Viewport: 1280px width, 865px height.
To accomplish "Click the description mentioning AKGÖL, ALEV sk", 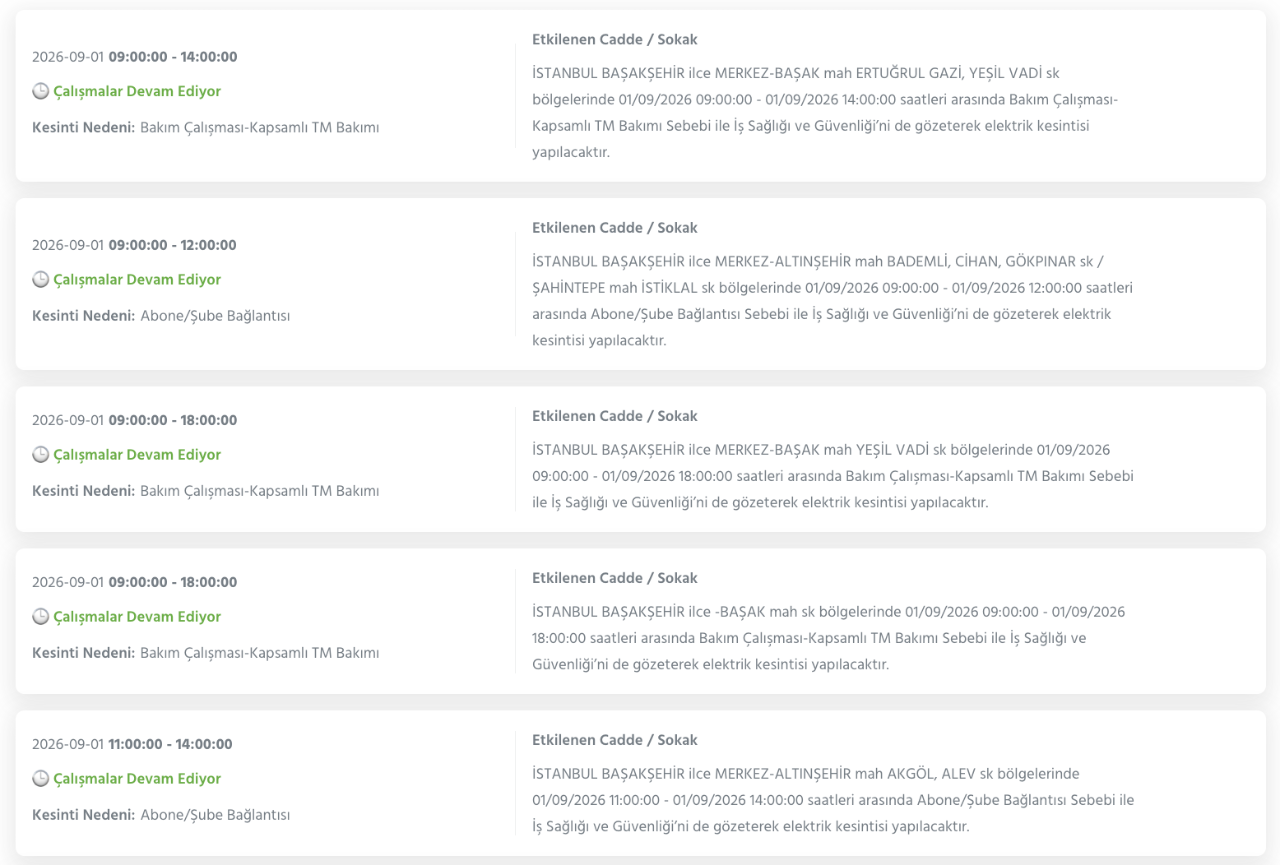I will pyautogui.click(x=833, y=800).
